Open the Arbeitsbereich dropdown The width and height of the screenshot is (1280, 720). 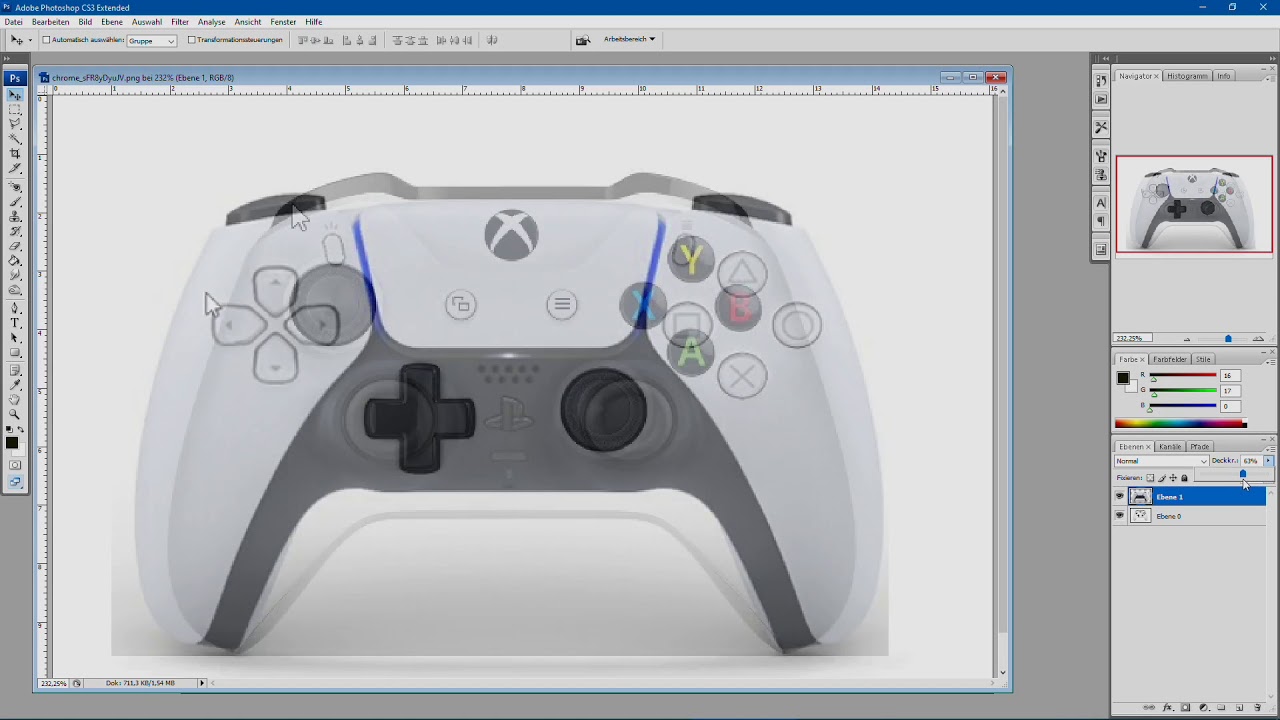[x=629, y=40]
